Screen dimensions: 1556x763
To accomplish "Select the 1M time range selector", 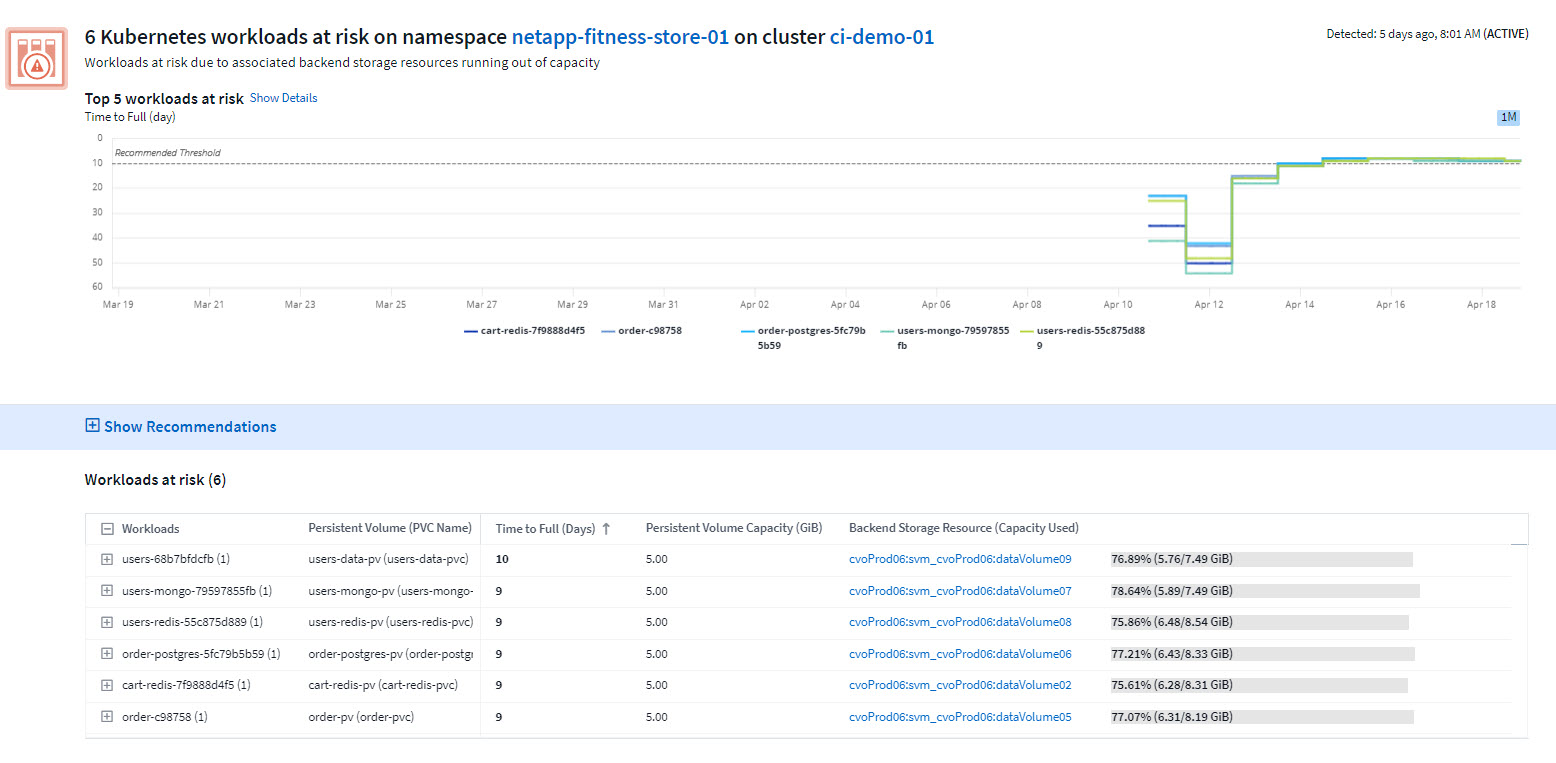I will click(x=1509, y=117).
